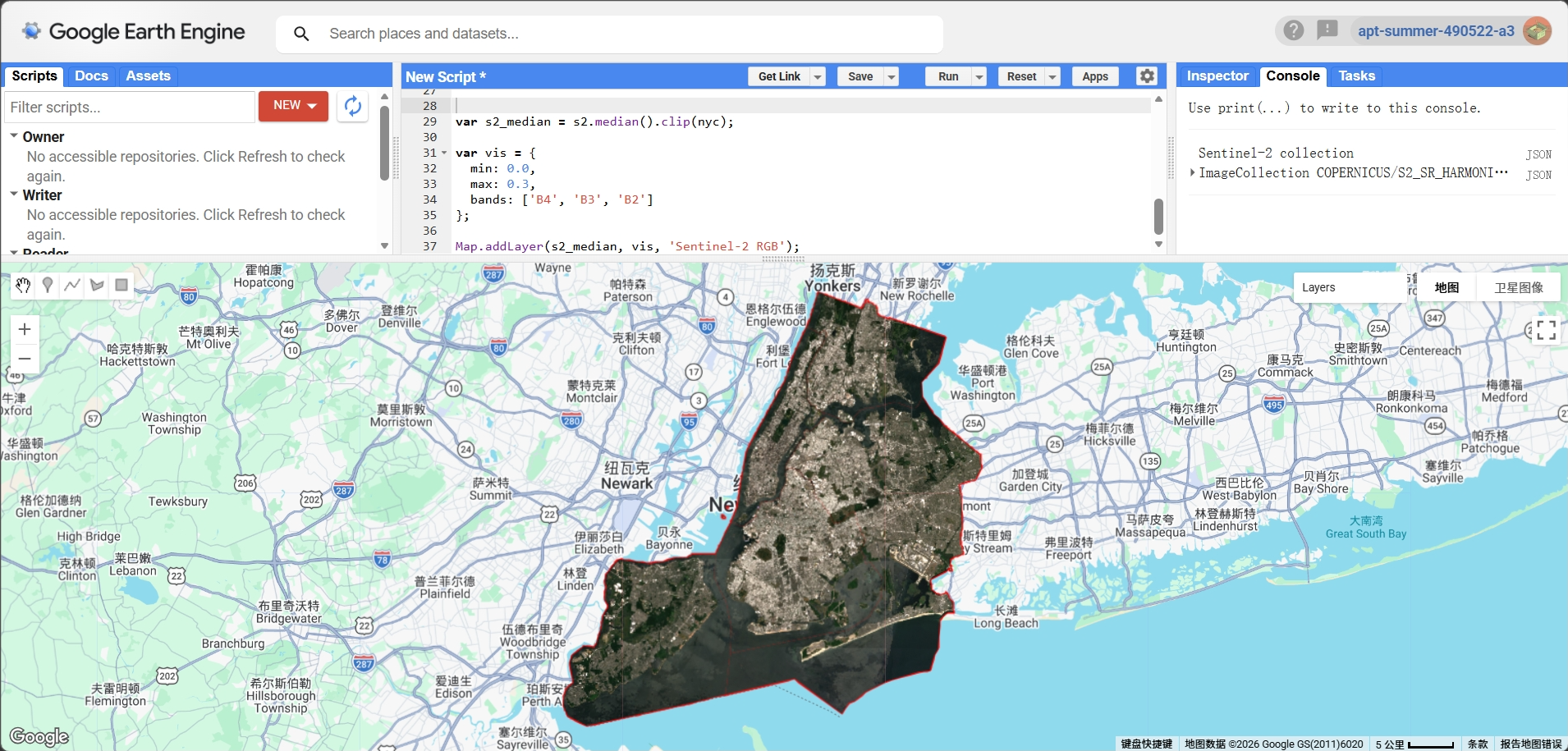Zoom in on the map
Image resolution: width=1568 pixels, height=751 pixels.
coord(25,329)
